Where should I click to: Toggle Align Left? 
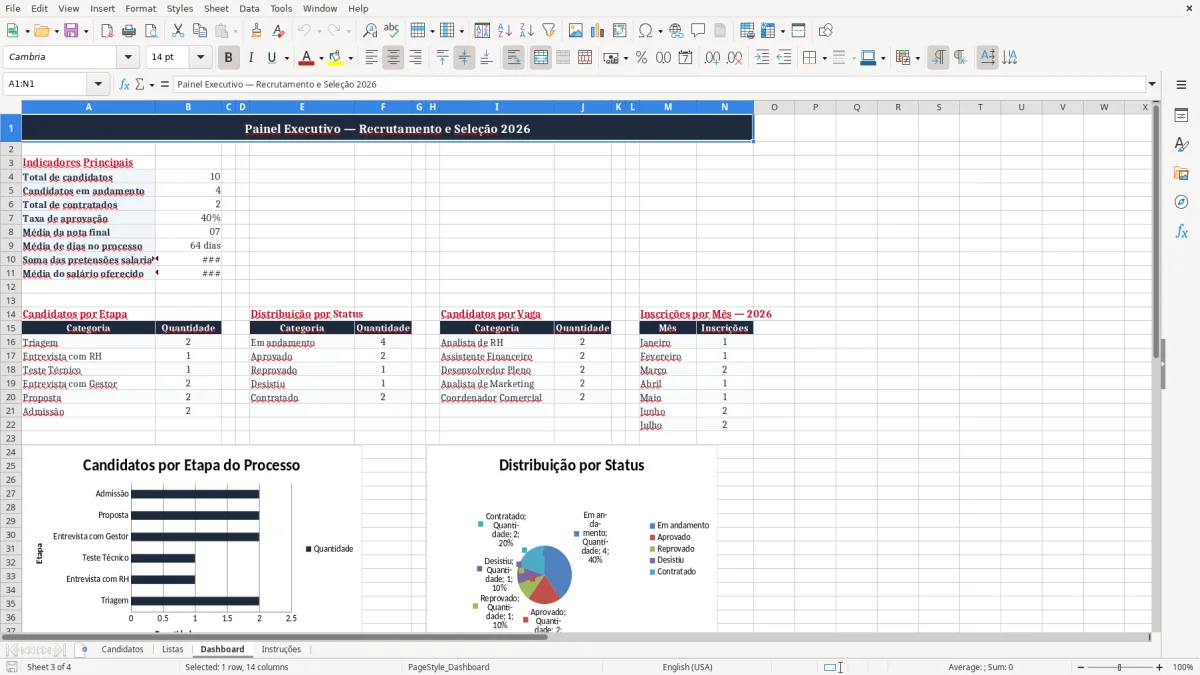pyautogui.click(x=371, y=58)
